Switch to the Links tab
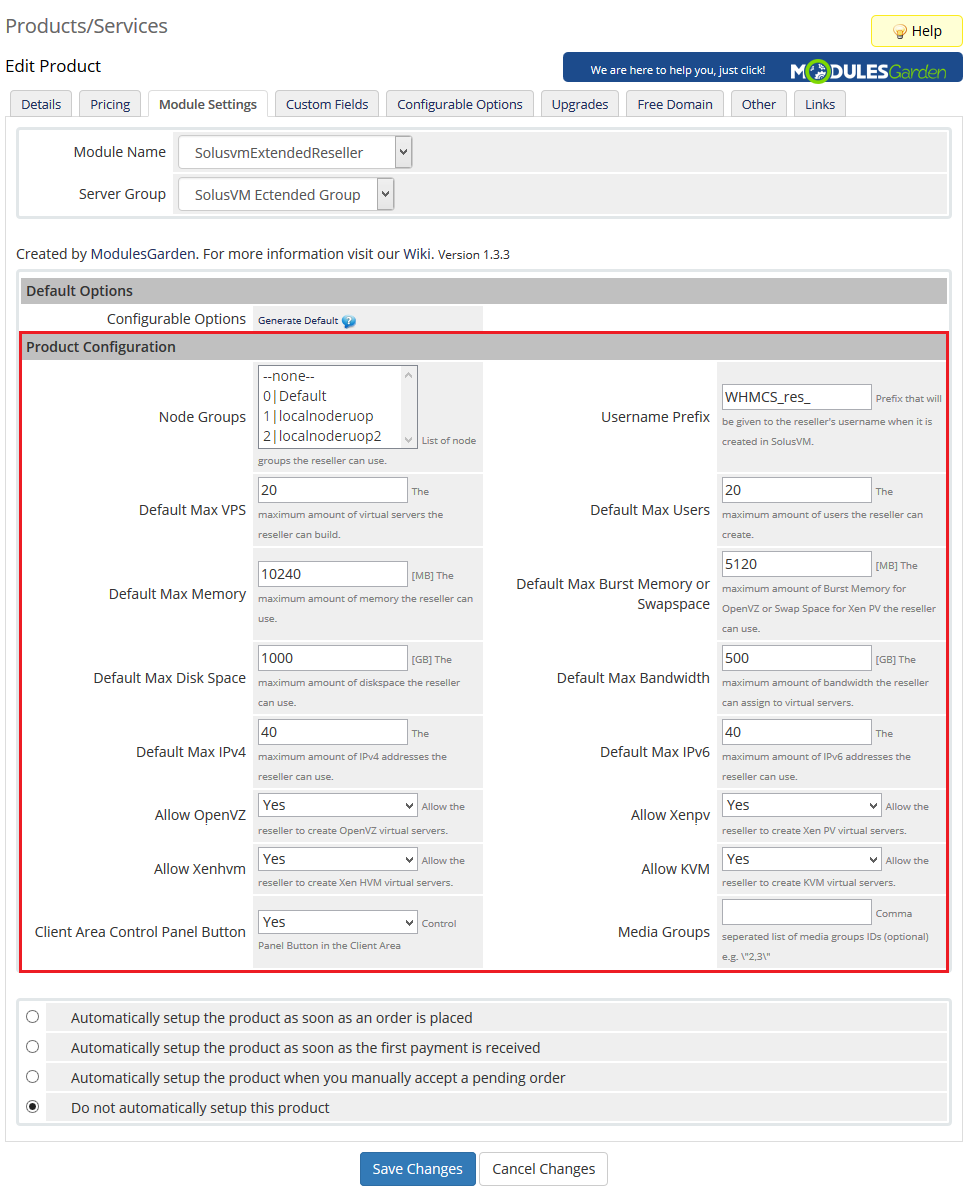This screenshot has width=968, height=1192. point(820,104)
